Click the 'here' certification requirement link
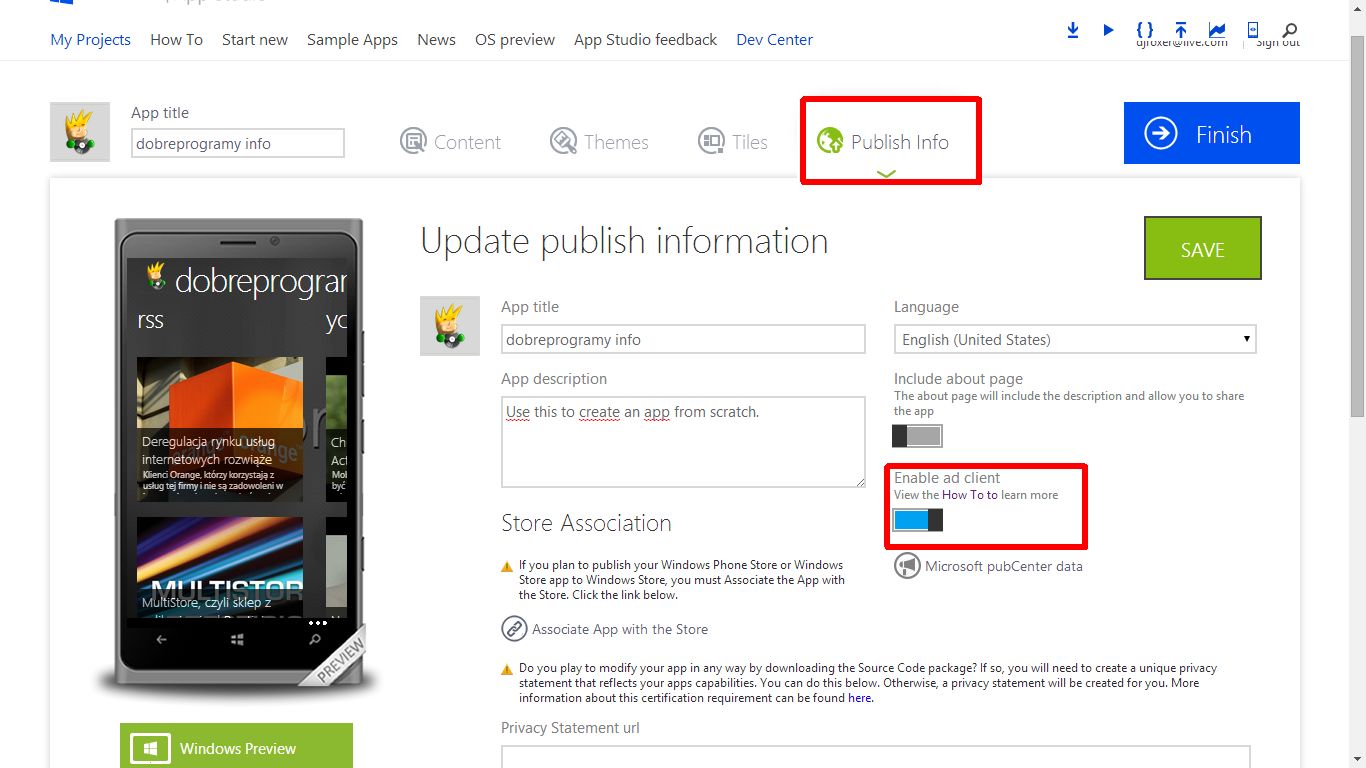This screenshot has width=1366, height=768. 860,698
